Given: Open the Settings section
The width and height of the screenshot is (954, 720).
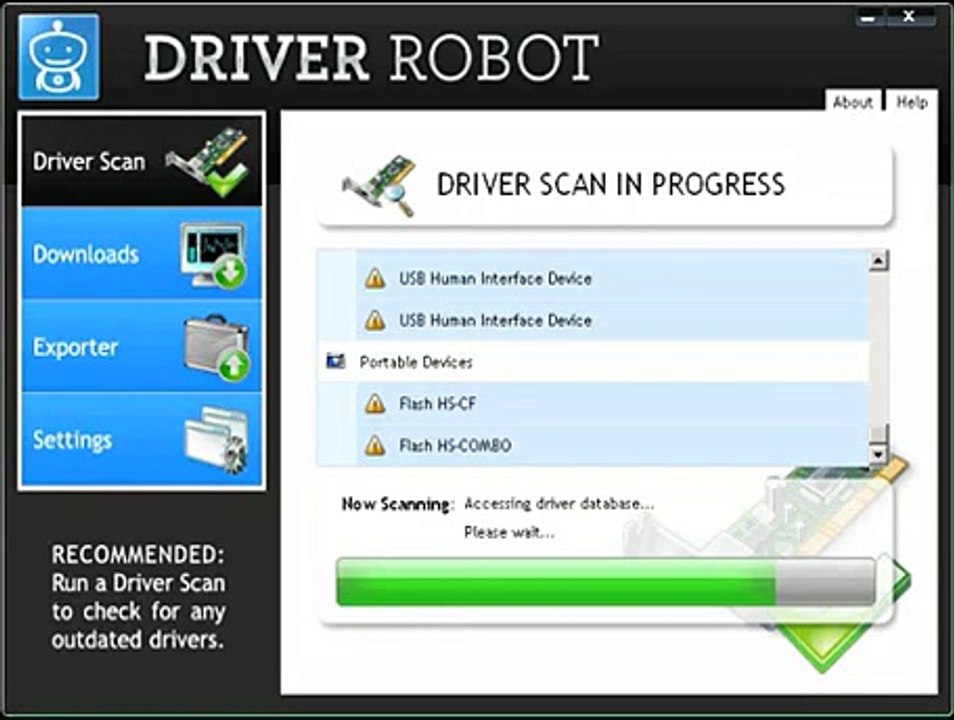Looking at the screenshot, I should 142,439.
